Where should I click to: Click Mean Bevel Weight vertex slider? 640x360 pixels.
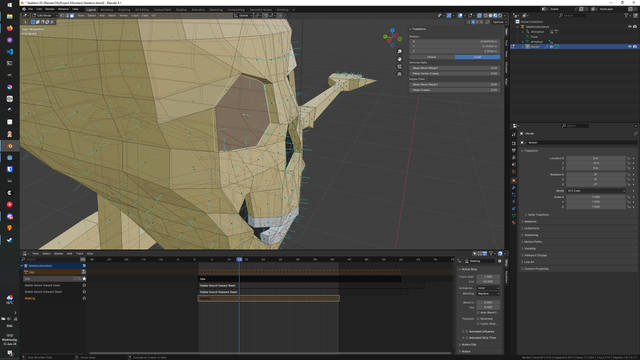455,68
